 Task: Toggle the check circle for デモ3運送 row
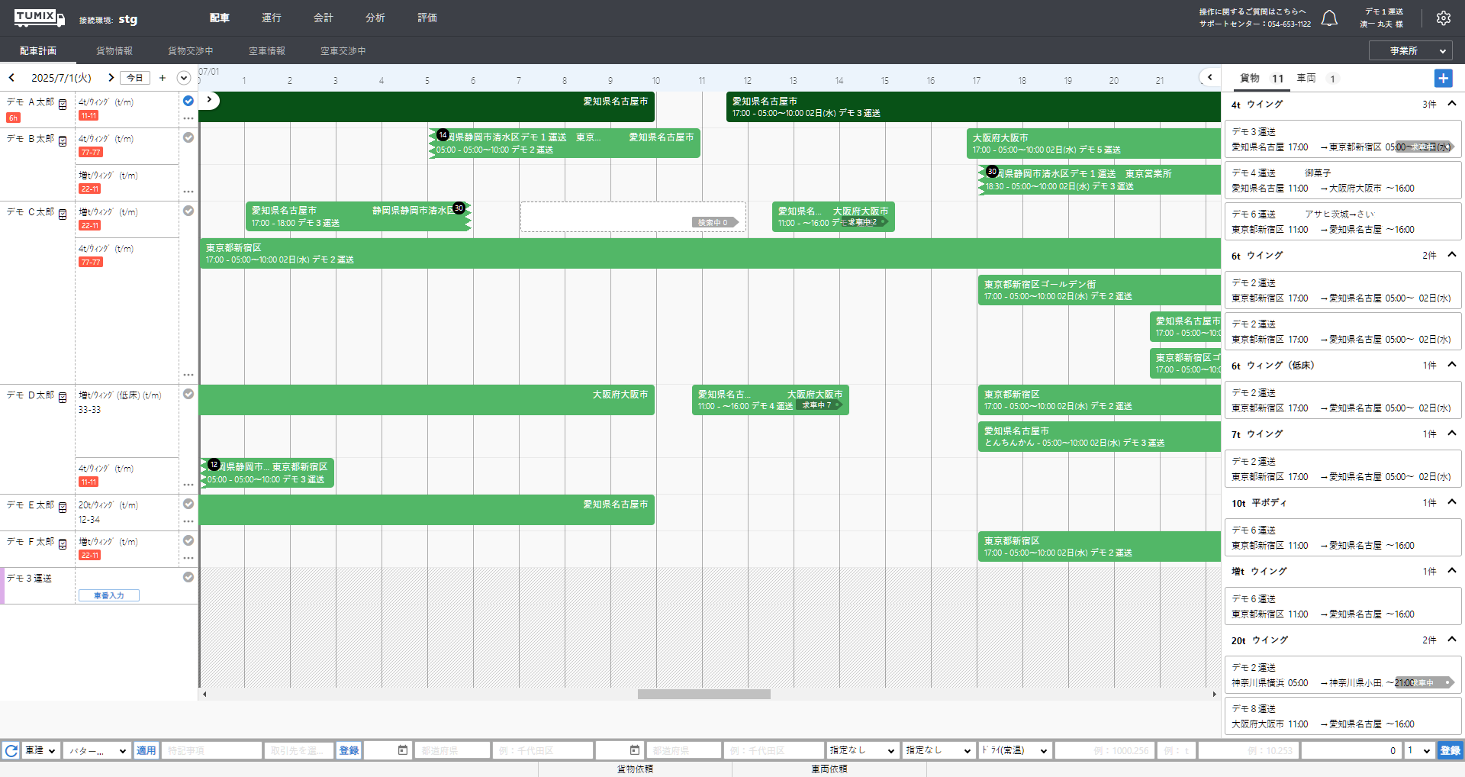188,577
